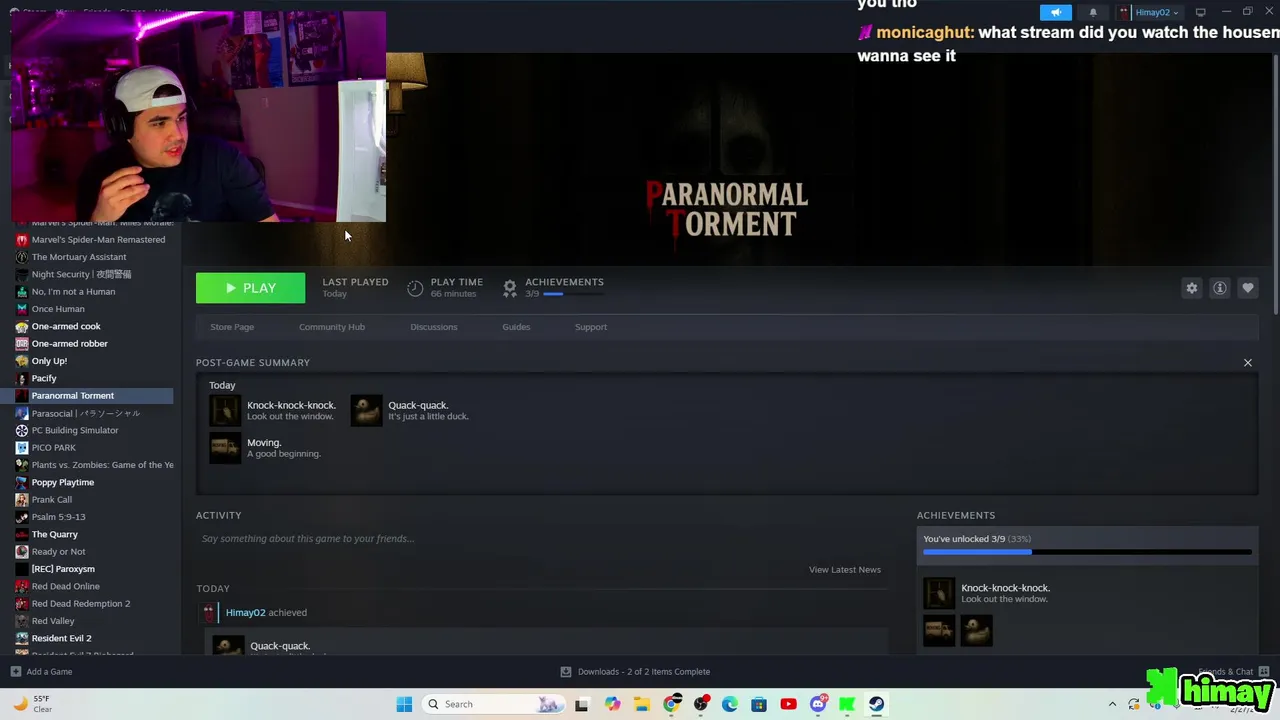
Task: Switch to Big Picture mode icon
Action: tap(1200, 12)
